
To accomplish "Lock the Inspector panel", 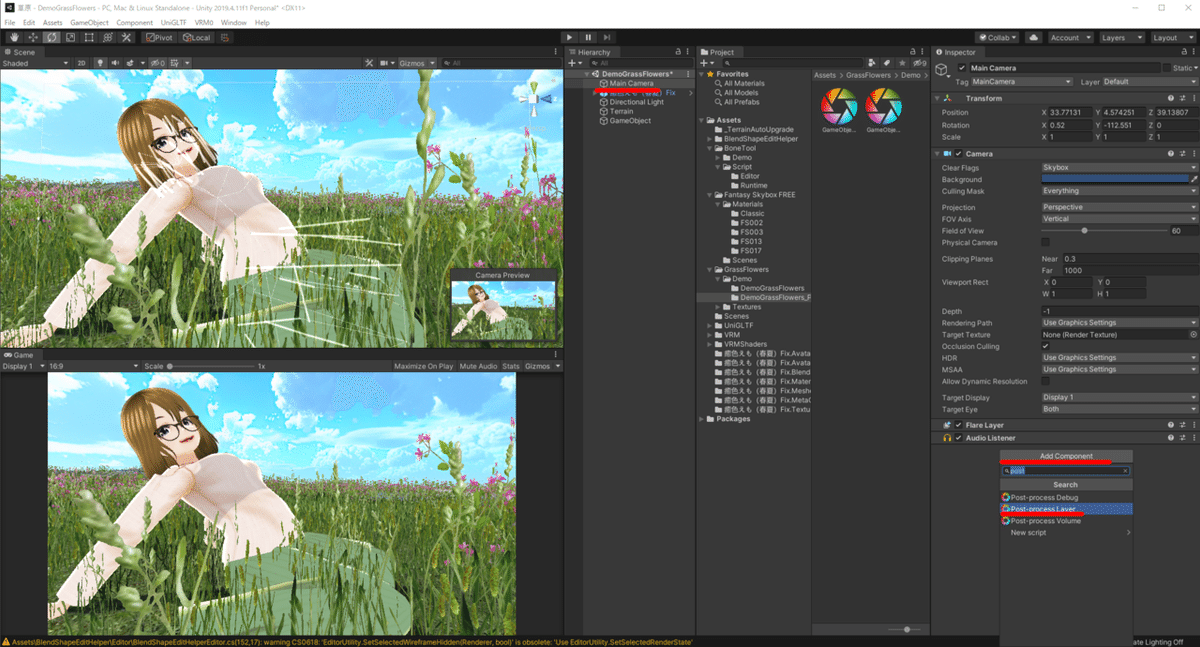I will [x=1183, y=51].
